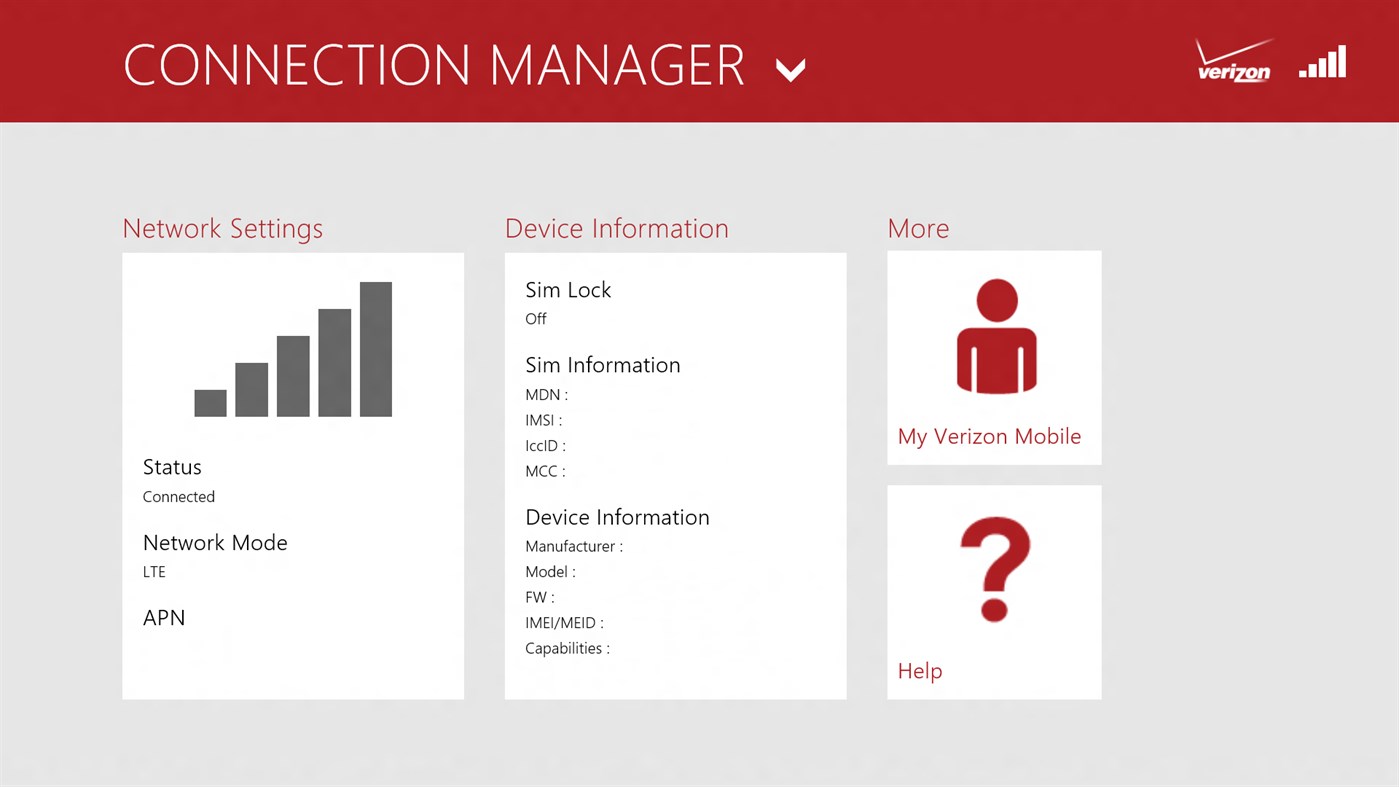
Task: Open the Help link
Action: 919,670
